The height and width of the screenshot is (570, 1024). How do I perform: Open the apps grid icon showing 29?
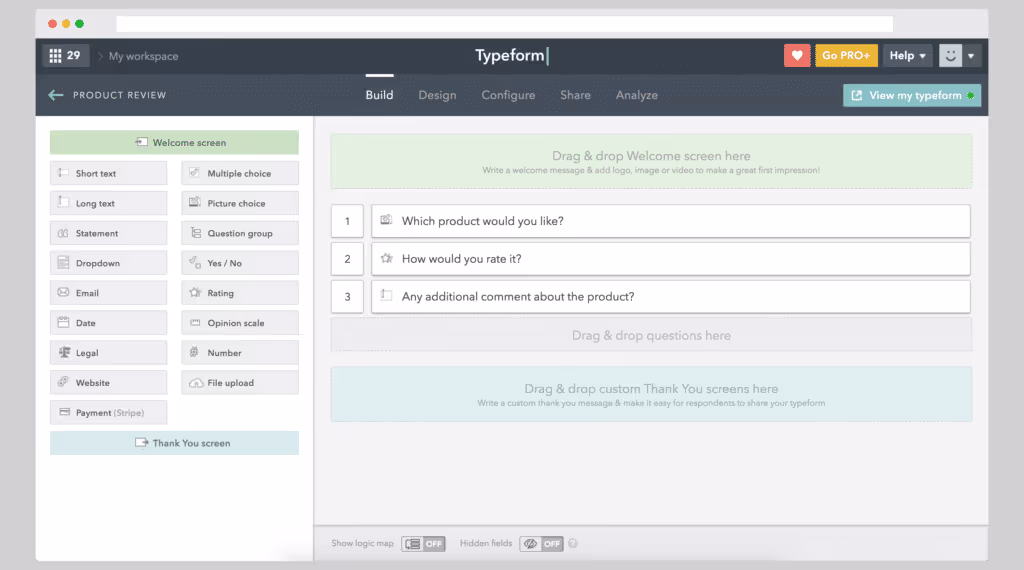coord(65,55)
